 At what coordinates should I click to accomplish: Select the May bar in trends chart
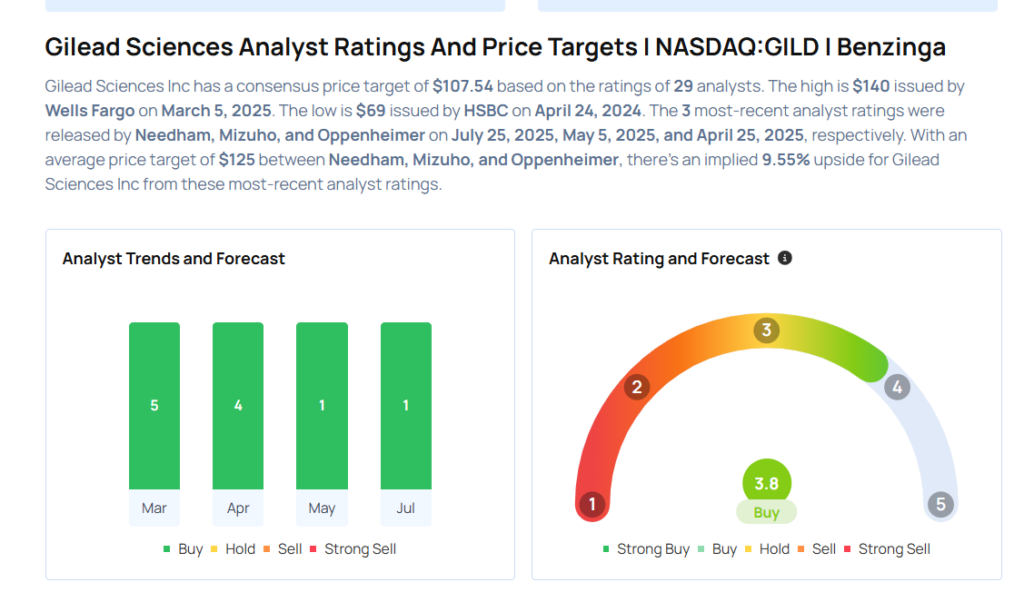(322, 406)
